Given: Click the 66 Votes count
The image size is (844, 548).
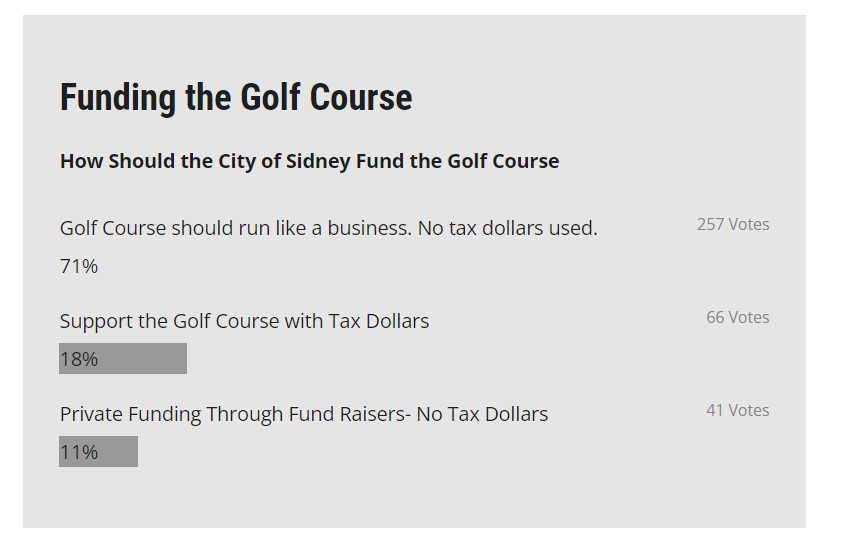Looking at the screenshot, I should click(737, 317).
